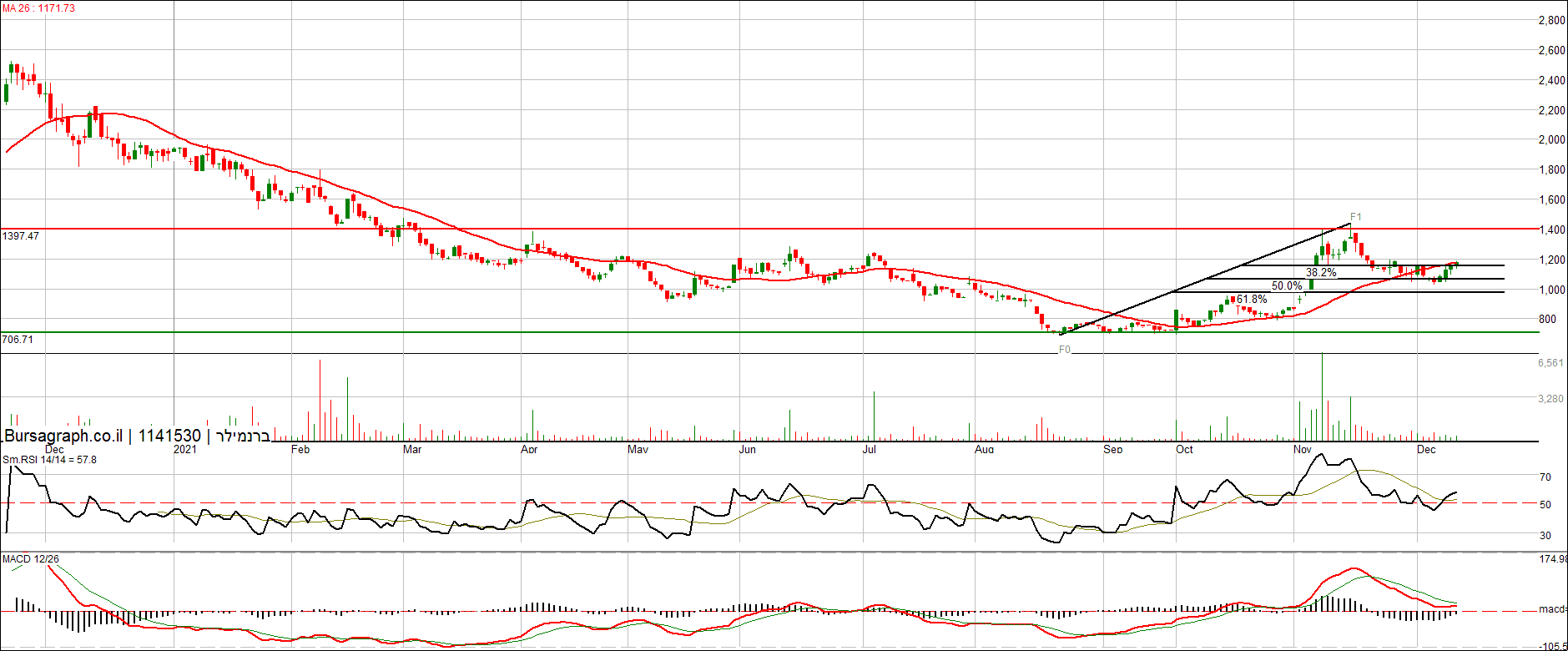Select the Nov month on time axis

1302,450
